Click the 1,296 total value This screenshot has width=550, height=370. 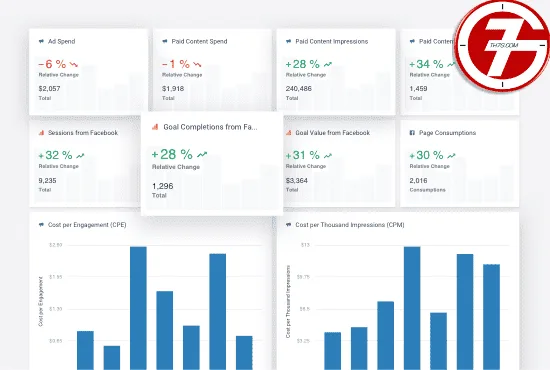point(162,186)
